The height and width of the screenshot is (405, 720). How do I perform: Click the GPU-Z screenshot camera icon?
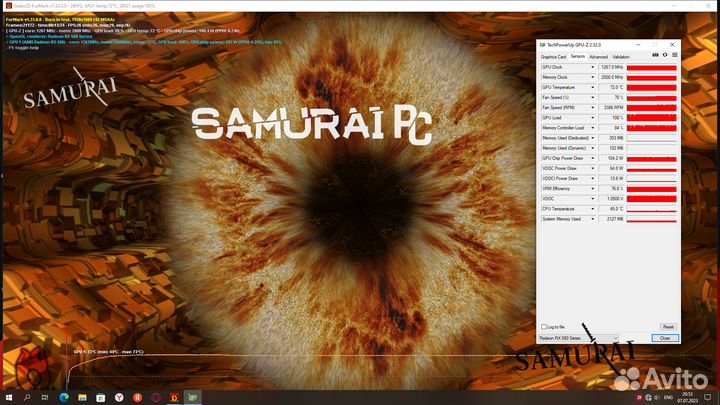pos(655,57)
